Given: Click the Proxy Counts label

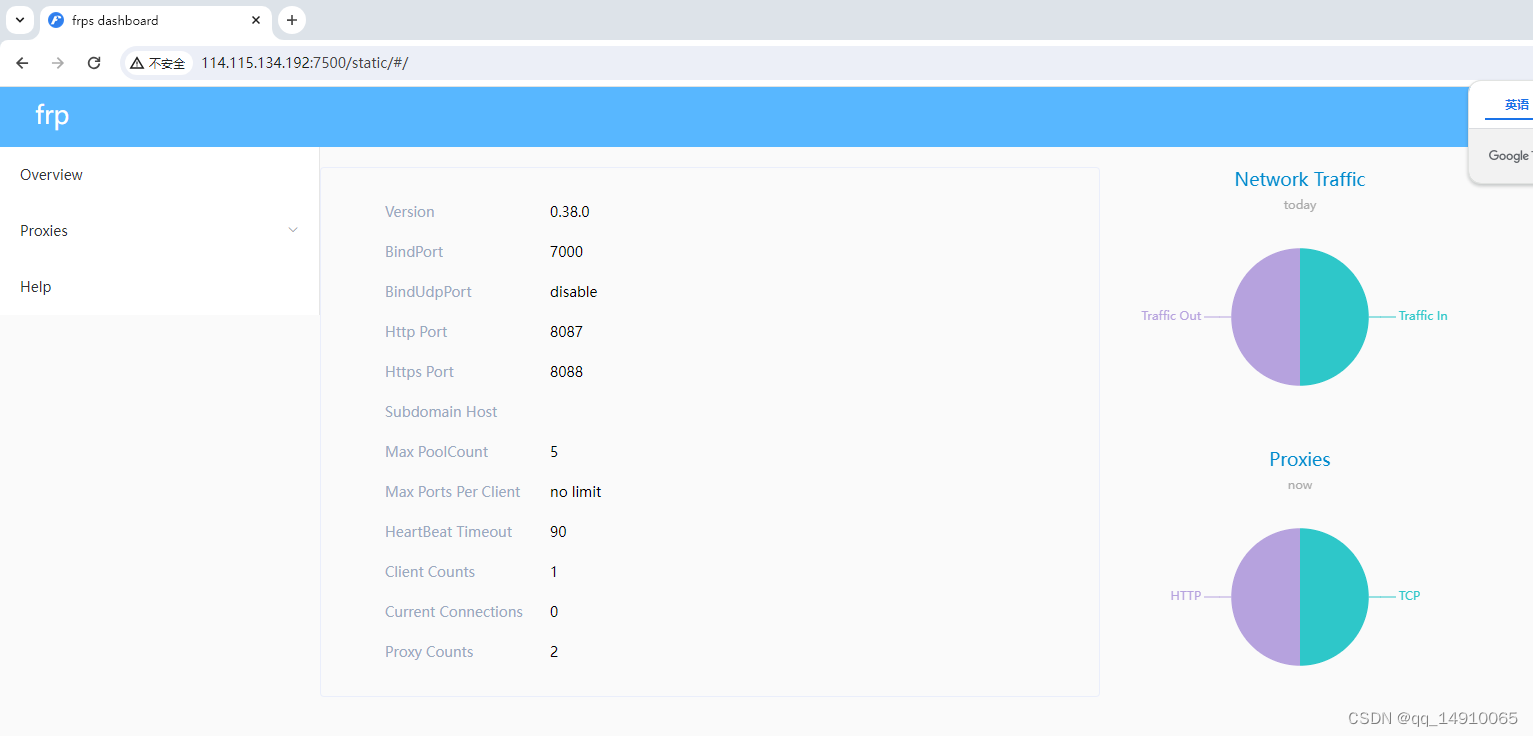Looking at the screenshot, I should pos(429,652).
